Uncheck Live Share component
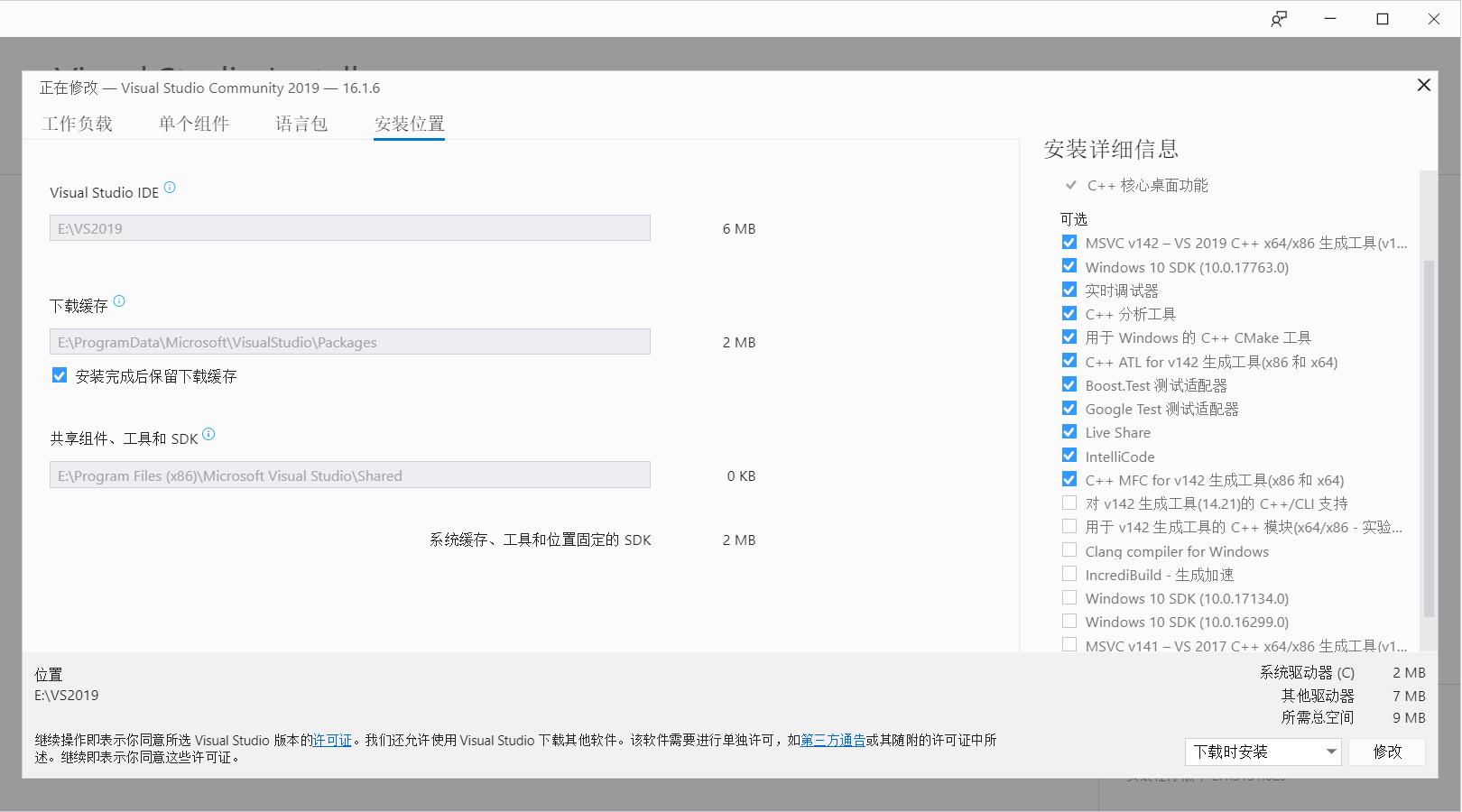The width and height of the screenshot is (1462, 812). point(1069,432)
